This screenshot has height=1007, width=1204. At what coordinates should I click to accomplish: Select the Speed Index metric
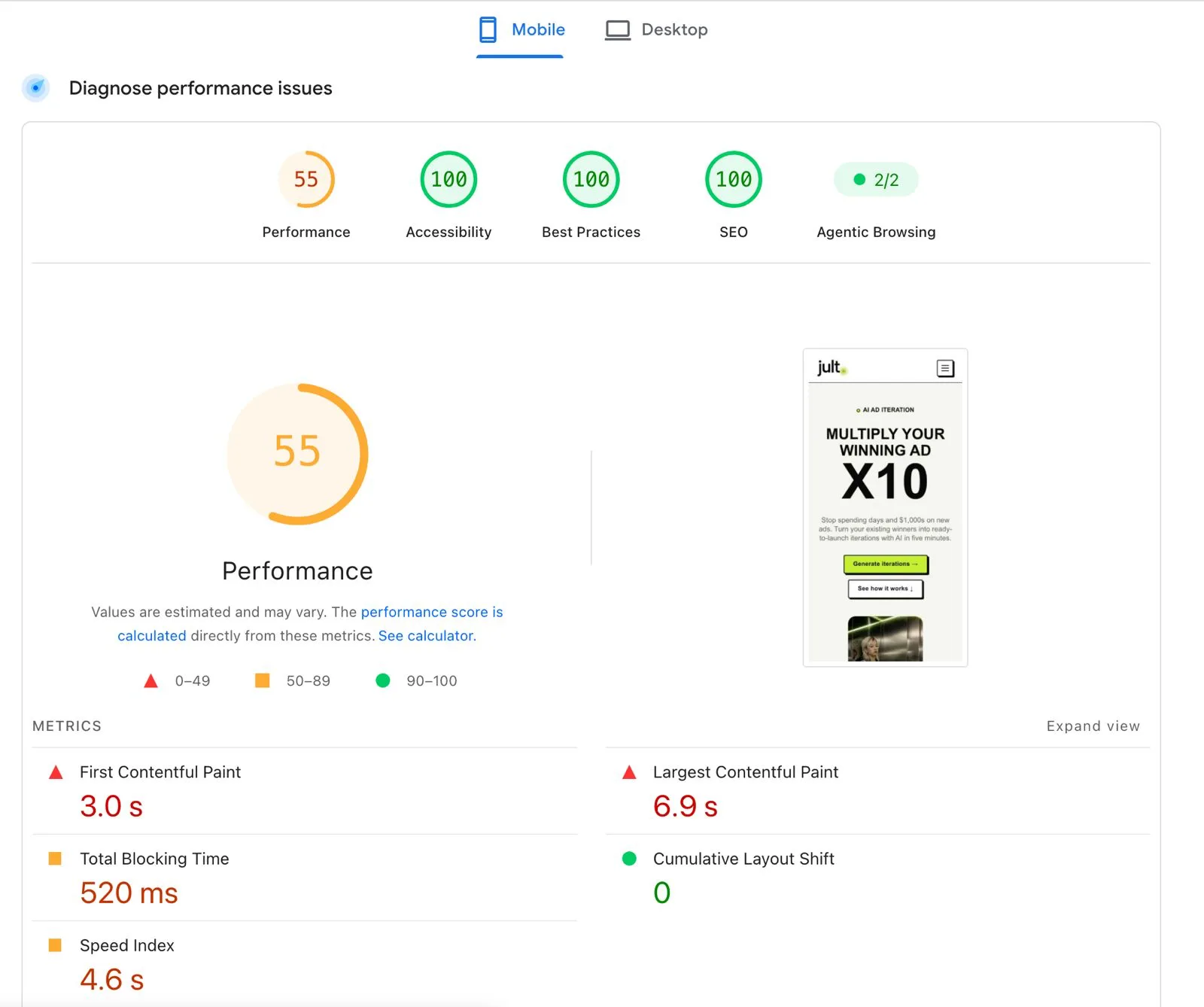(305, 964)
